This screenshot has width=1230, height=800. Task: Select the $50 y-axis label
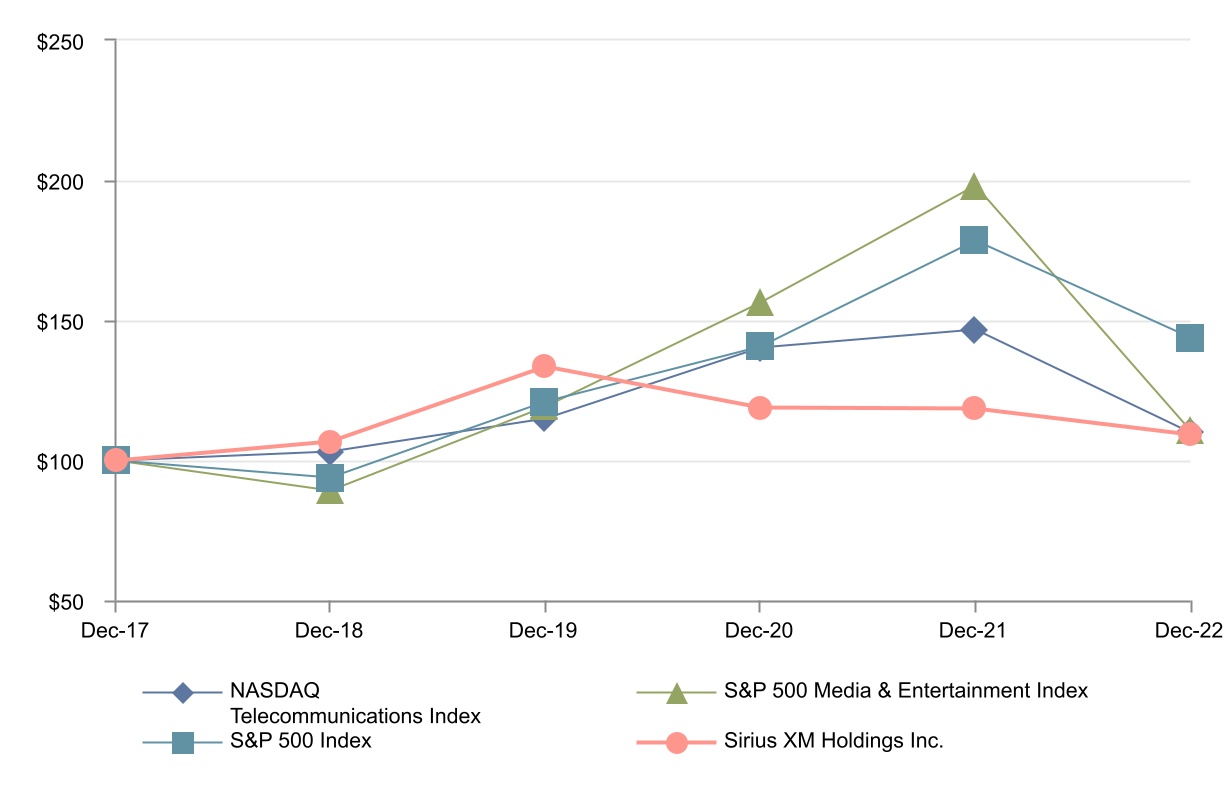point(87,602)
